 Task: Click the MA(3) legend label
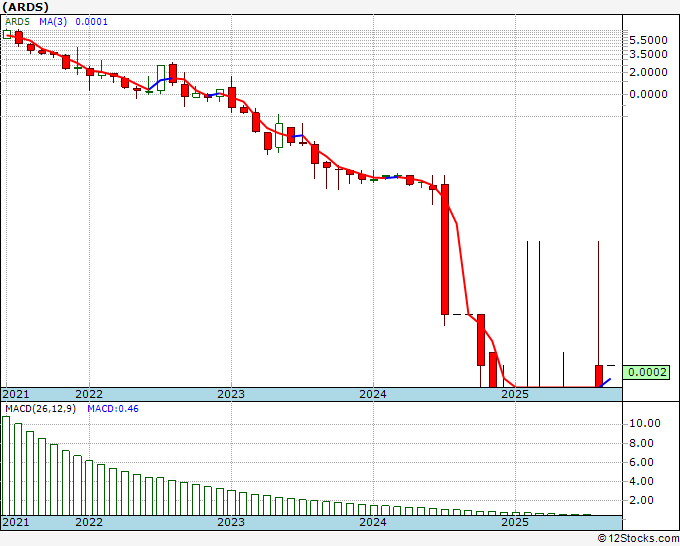[x=53, y=22]
